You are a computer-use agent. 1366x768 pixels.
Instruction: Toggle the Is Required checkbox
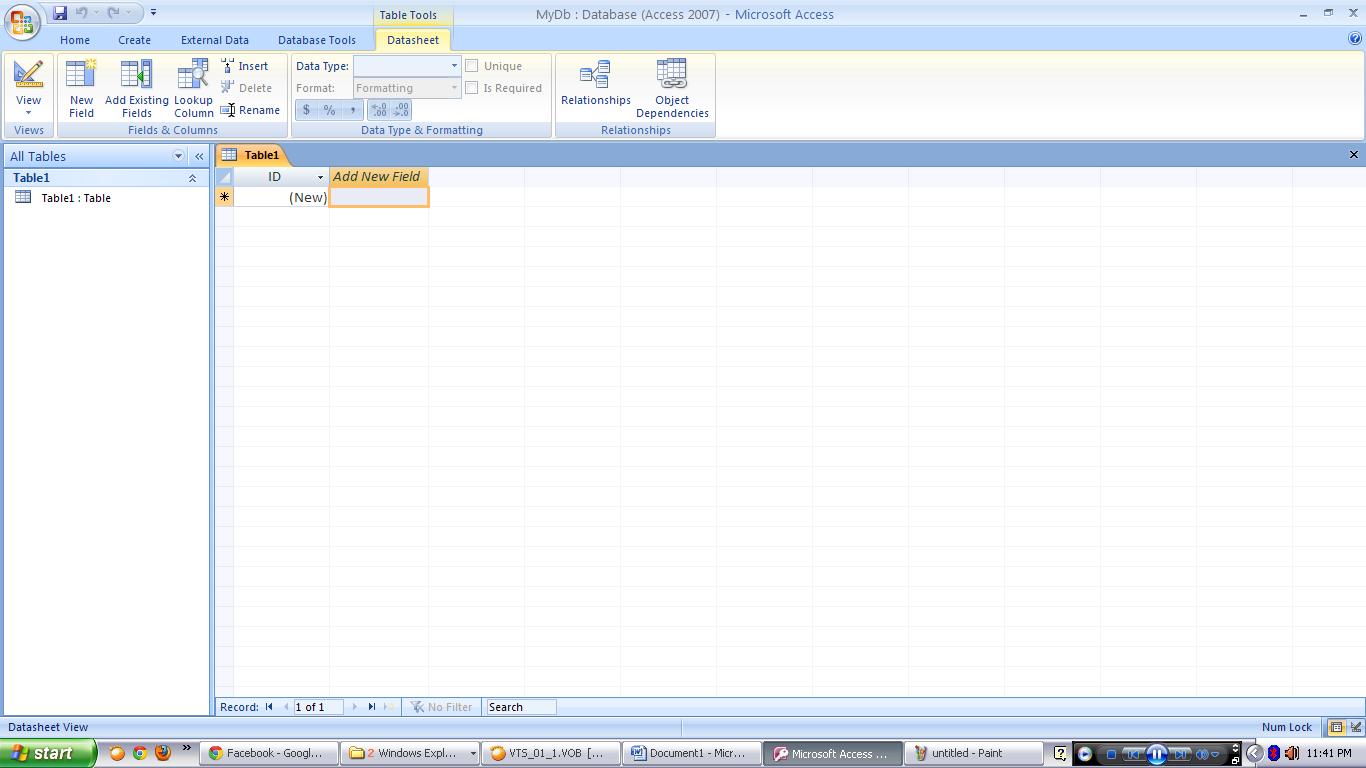click(471, 88)
